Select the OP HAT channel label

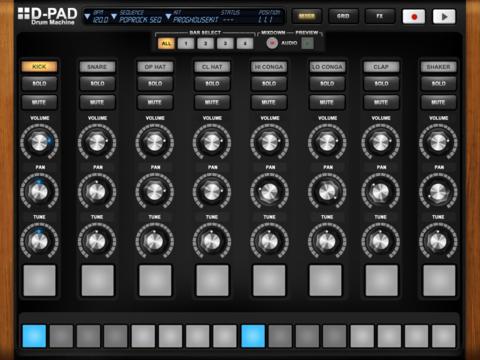pos(155,67)
